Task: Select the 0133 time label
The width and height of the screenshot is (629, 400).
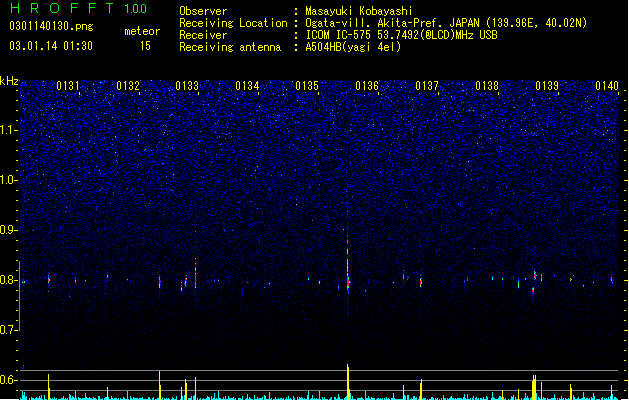Action: 187,86
